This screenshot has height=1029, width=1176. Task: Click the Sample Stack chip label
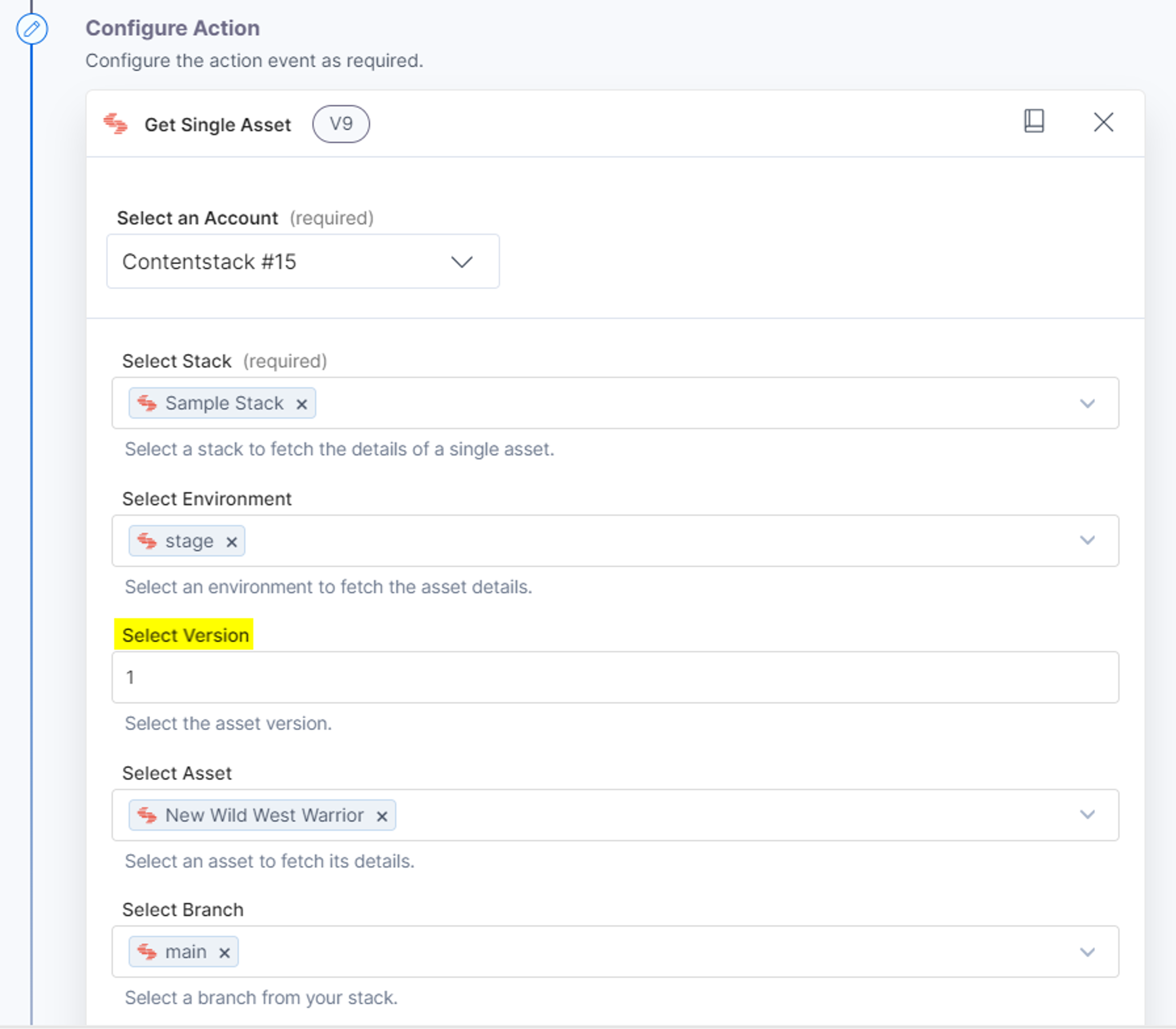click(x=224, y=403)
